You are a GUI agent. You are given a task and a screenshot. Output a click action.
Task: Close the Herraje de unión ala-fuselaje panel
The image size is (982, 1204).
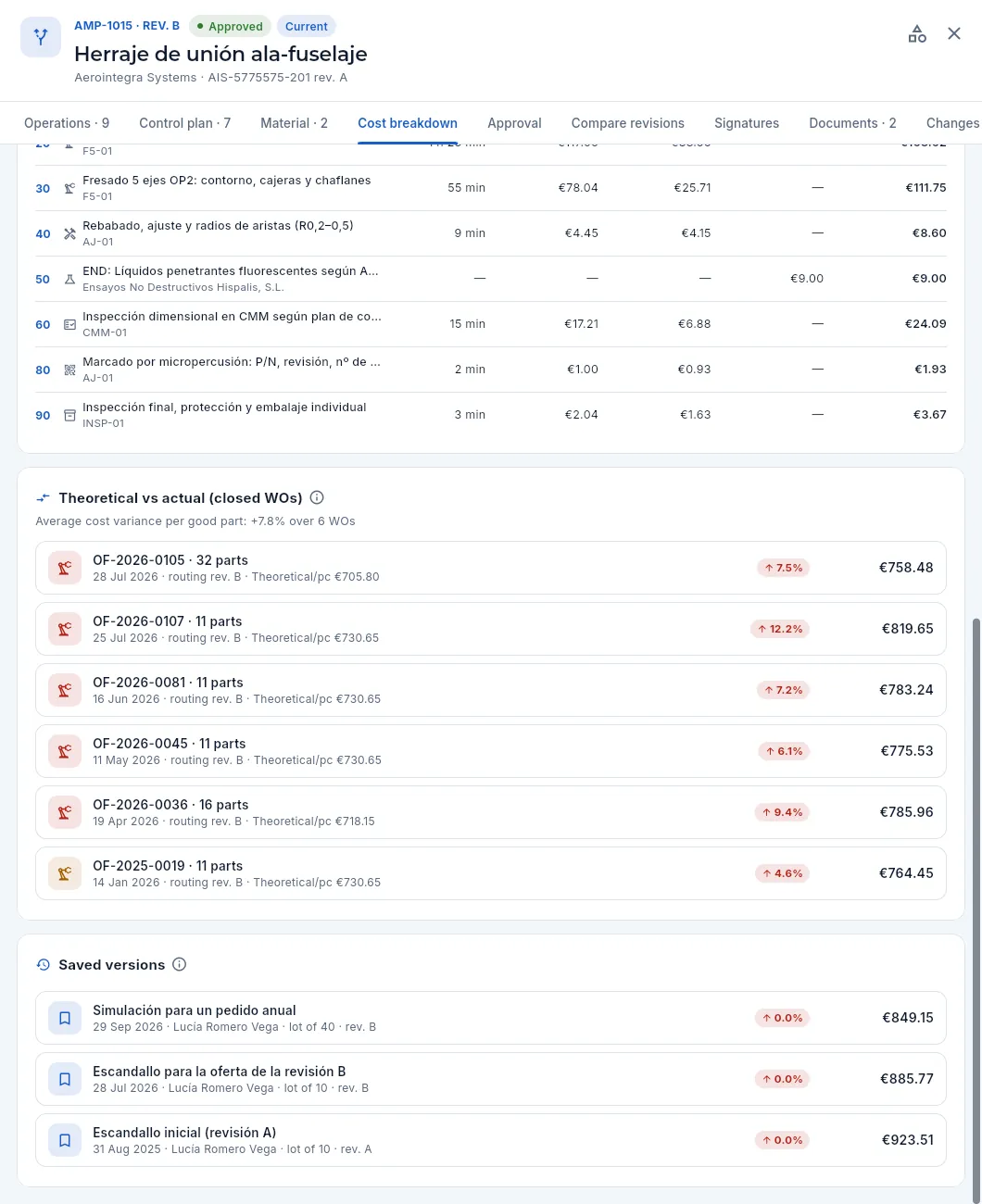pos(954,34)
